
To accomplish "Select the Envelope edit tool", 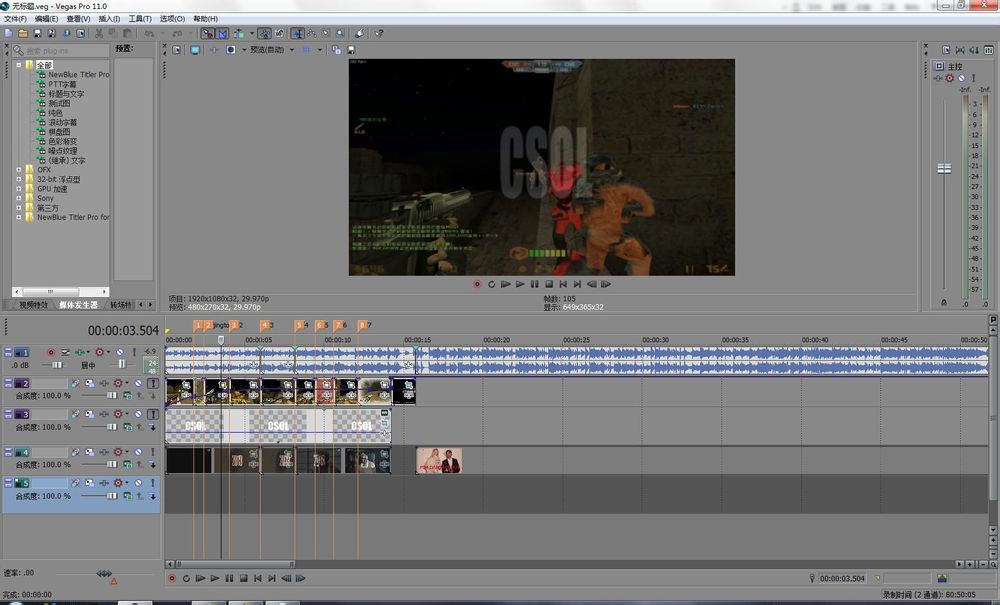I will [312, 33].
